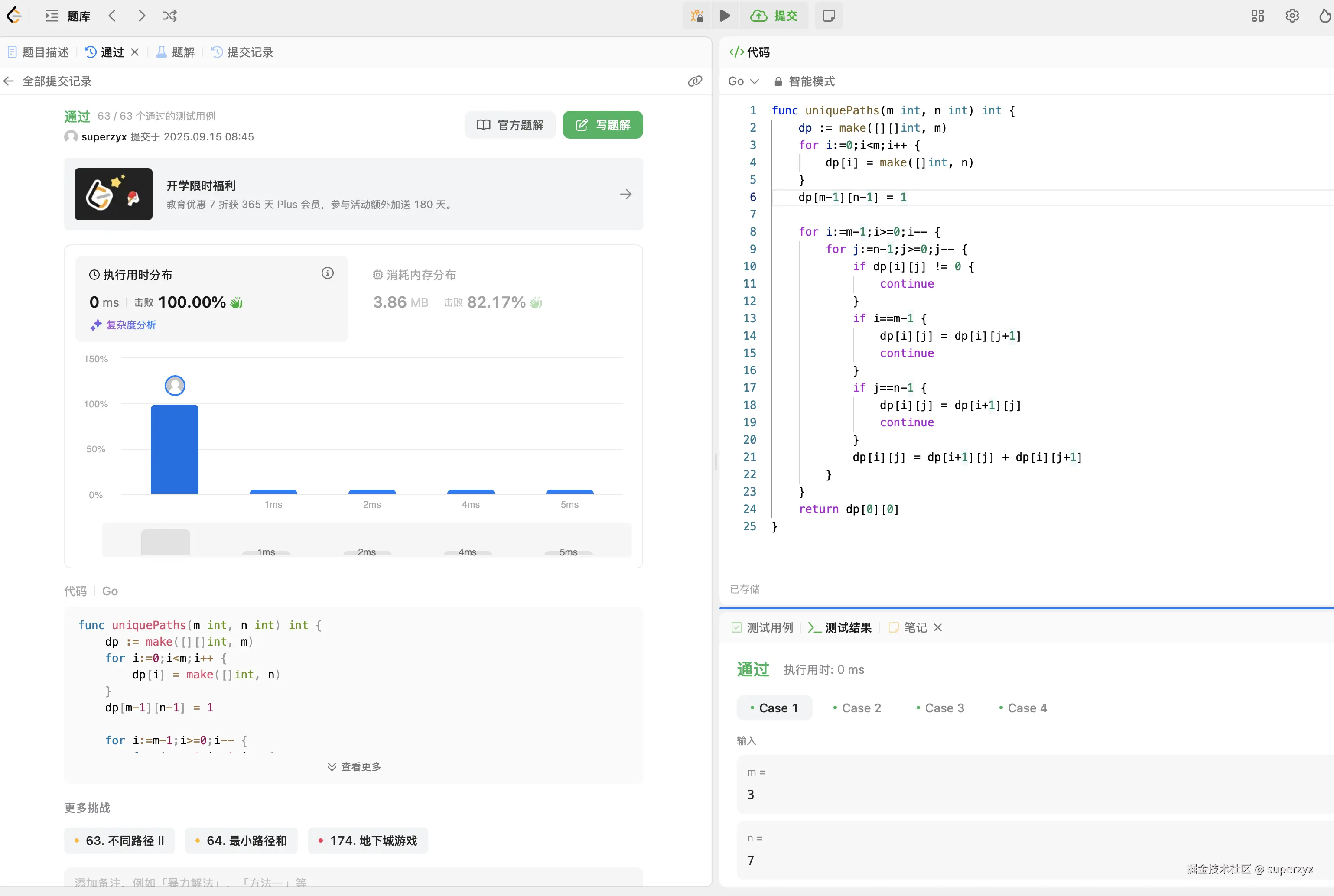This screenshot has height=896, width=1334.
Task: Click 'return dp[0][0]' code line
Action: point(849,509)
